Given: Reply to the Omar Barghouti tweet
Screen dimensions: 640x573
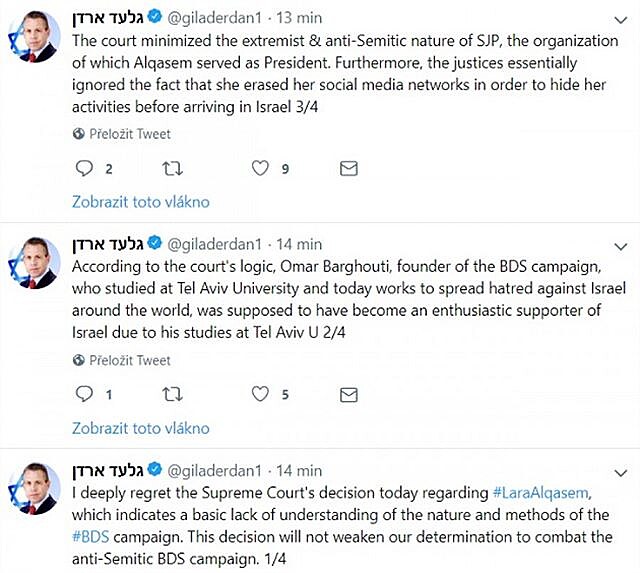Looking at the screenshot, I should point(84,394).
